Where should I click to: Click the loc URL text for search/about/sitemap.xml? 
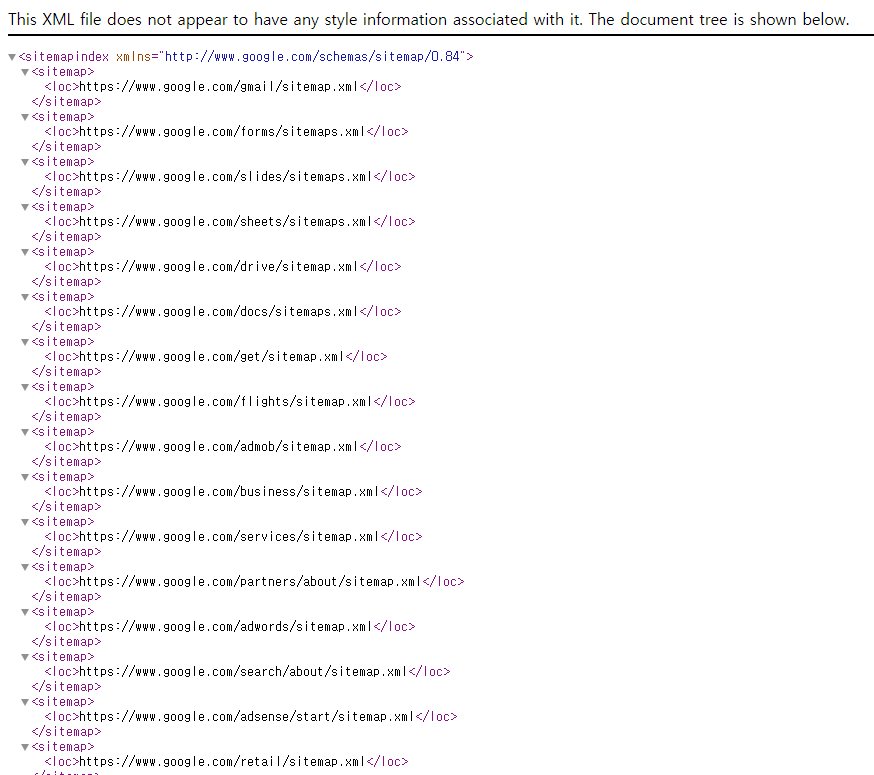pyautogui.click(x=243, y=672)
